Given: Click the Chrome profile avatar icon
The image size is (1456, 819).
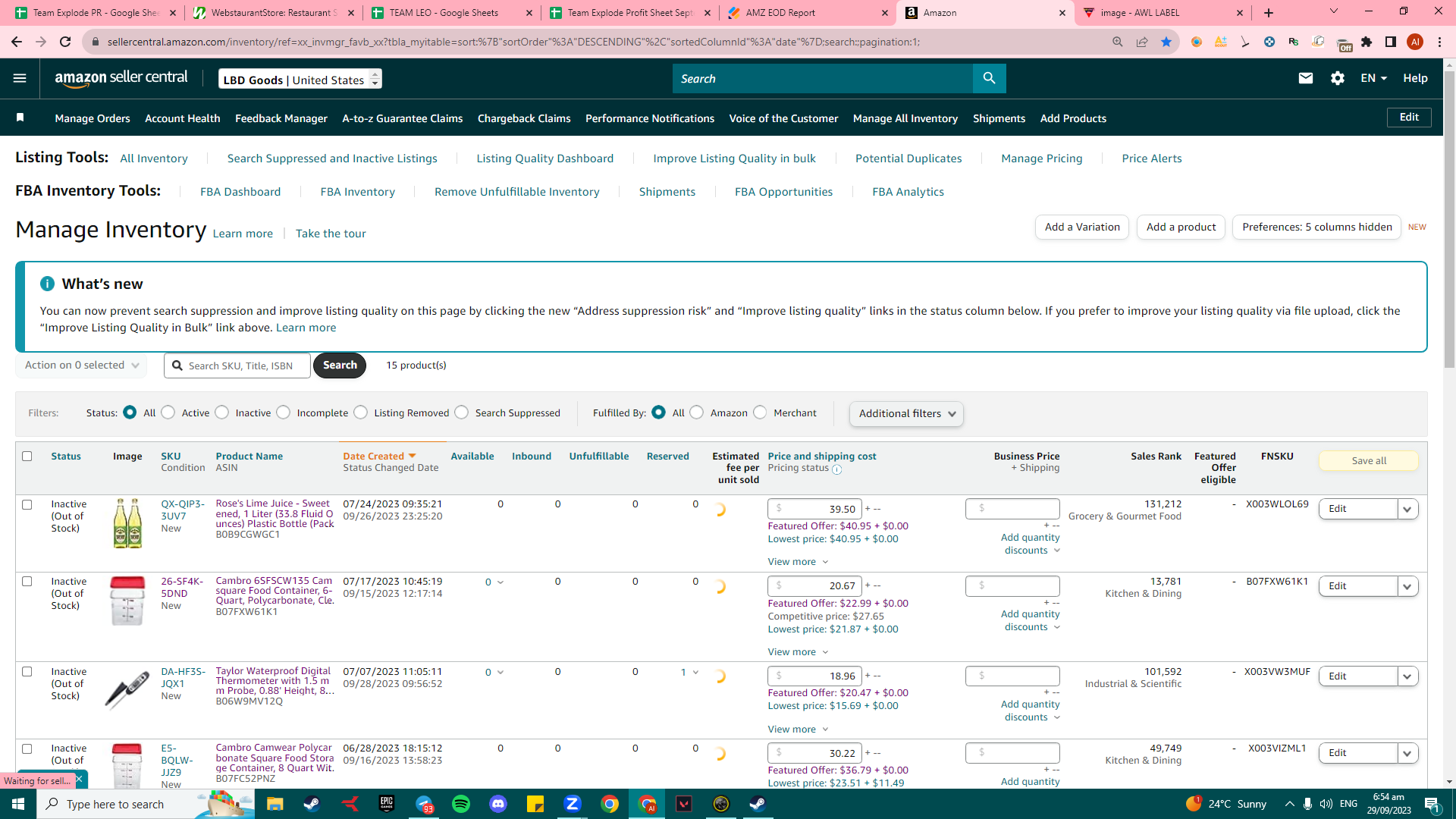Looking at the screenshot, I should click(1415, 42).
